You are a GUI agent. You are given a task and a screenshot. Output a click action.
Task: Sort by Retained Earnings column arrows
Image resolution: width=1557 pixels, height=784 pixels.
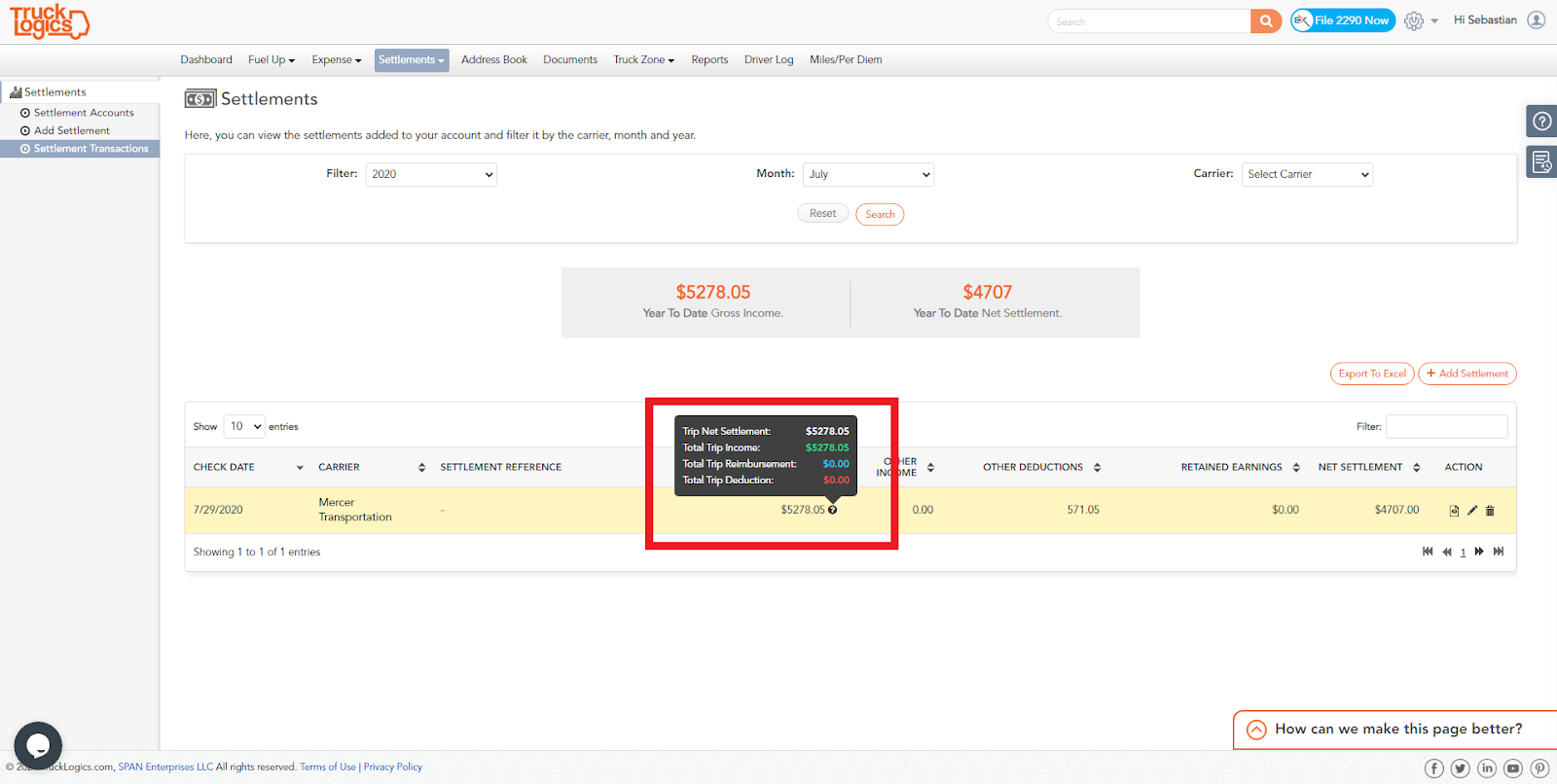pyautogui.click(x=1296, y=468)
